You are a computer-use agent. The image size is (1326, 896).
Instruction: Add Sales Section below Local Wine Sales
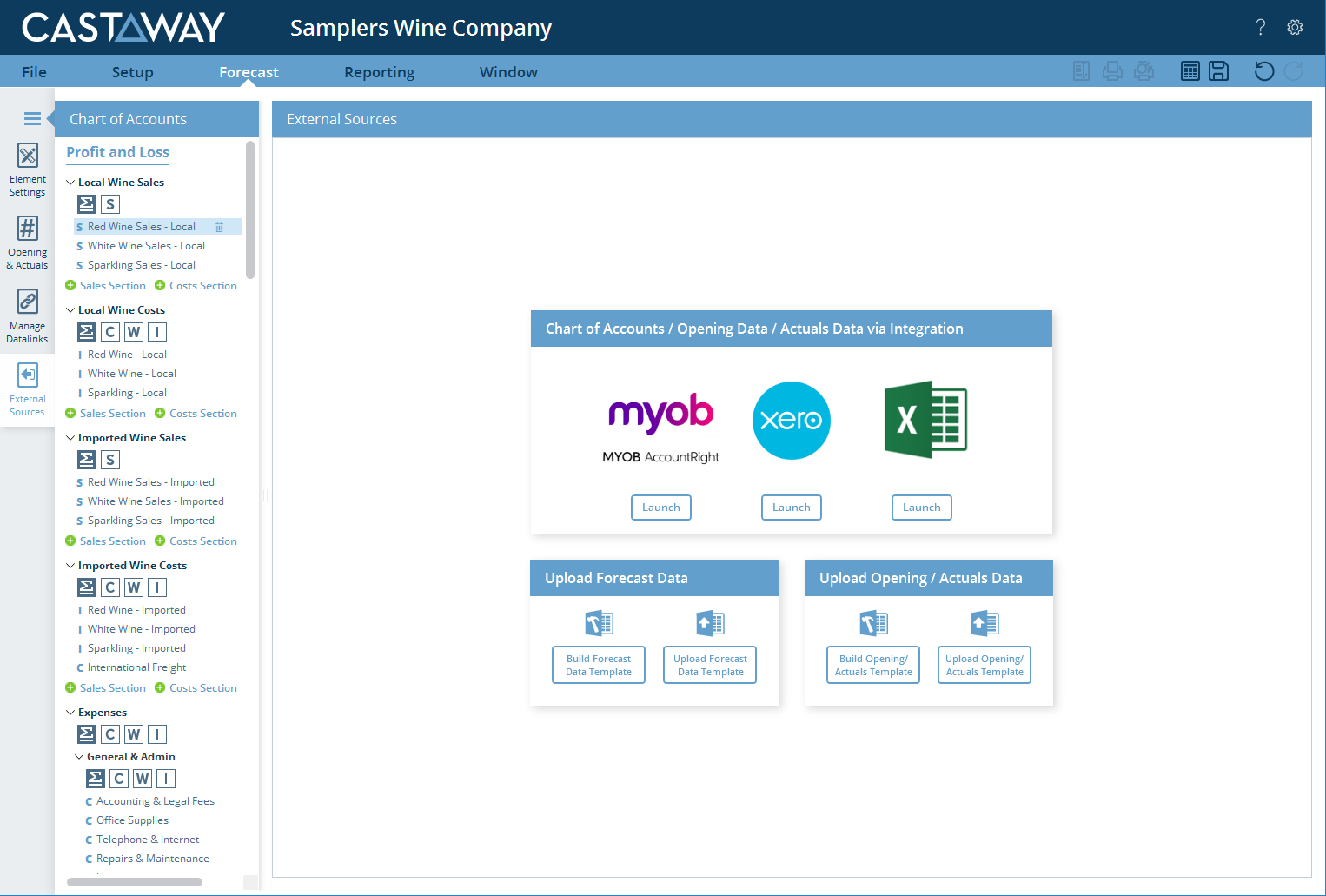(106, 286)
